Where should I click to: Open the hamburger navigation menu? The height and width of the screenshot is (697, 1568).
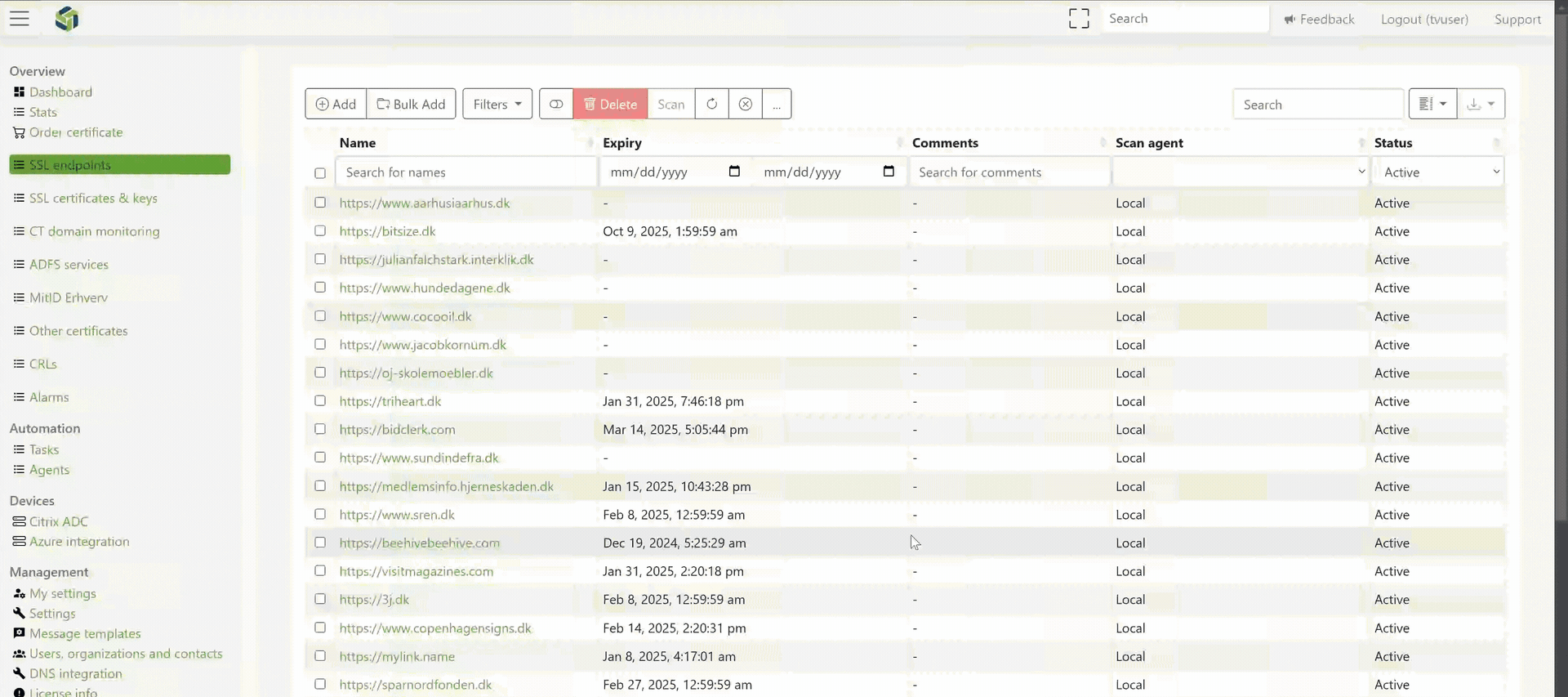(20, 19)
